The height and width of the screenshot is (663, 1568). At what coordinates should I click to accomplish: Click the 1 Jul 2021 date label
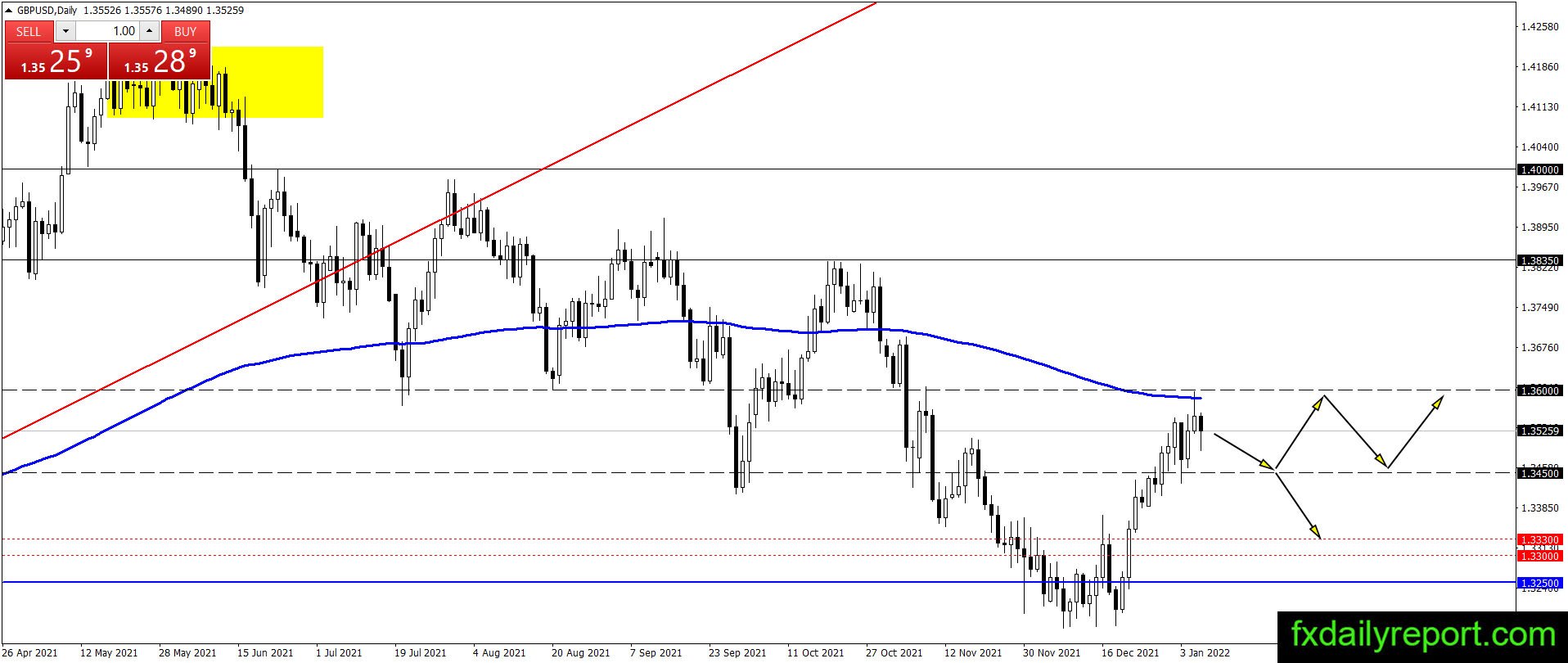[x=339, y=653]
